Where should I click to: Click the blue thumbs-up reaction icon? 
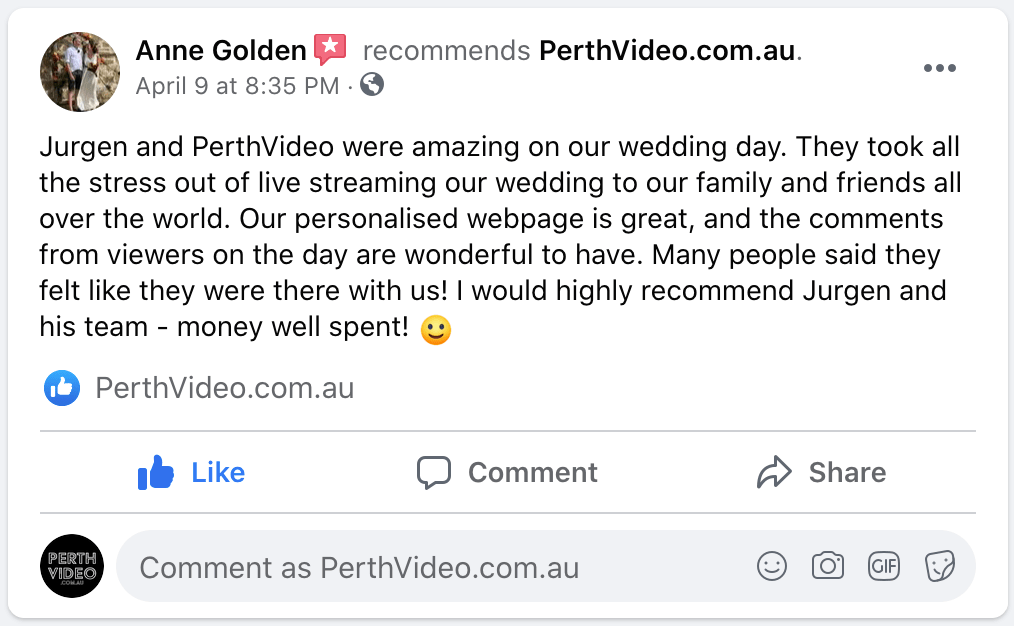(62, 388)
